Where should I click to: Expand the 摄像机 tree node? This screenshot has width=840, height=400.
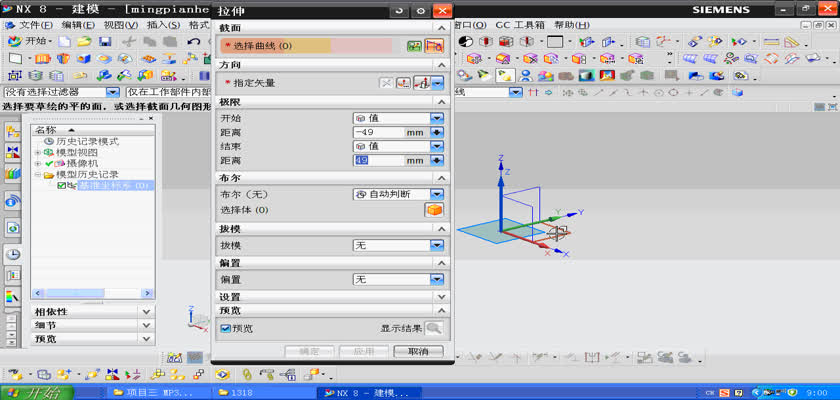pyautogui.click(x=38, y=163)
